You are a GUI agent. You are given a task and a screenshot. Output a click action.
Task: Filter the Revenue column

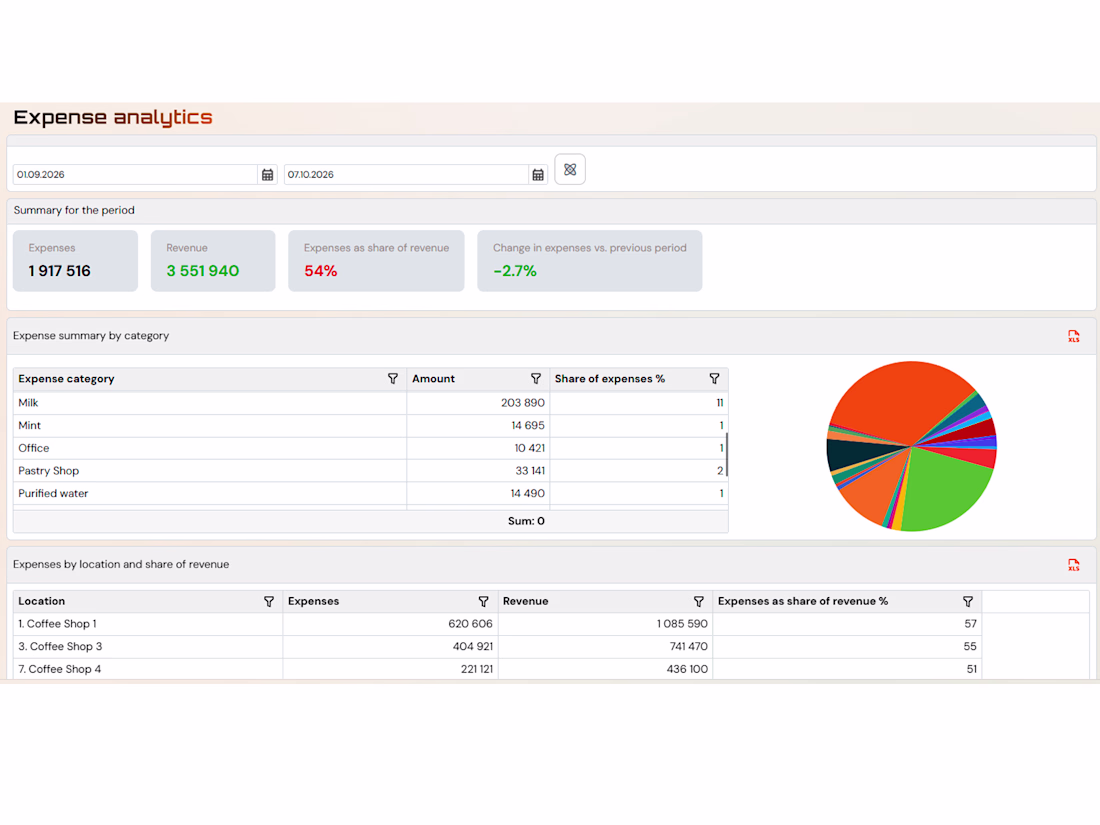click(699, 602)
